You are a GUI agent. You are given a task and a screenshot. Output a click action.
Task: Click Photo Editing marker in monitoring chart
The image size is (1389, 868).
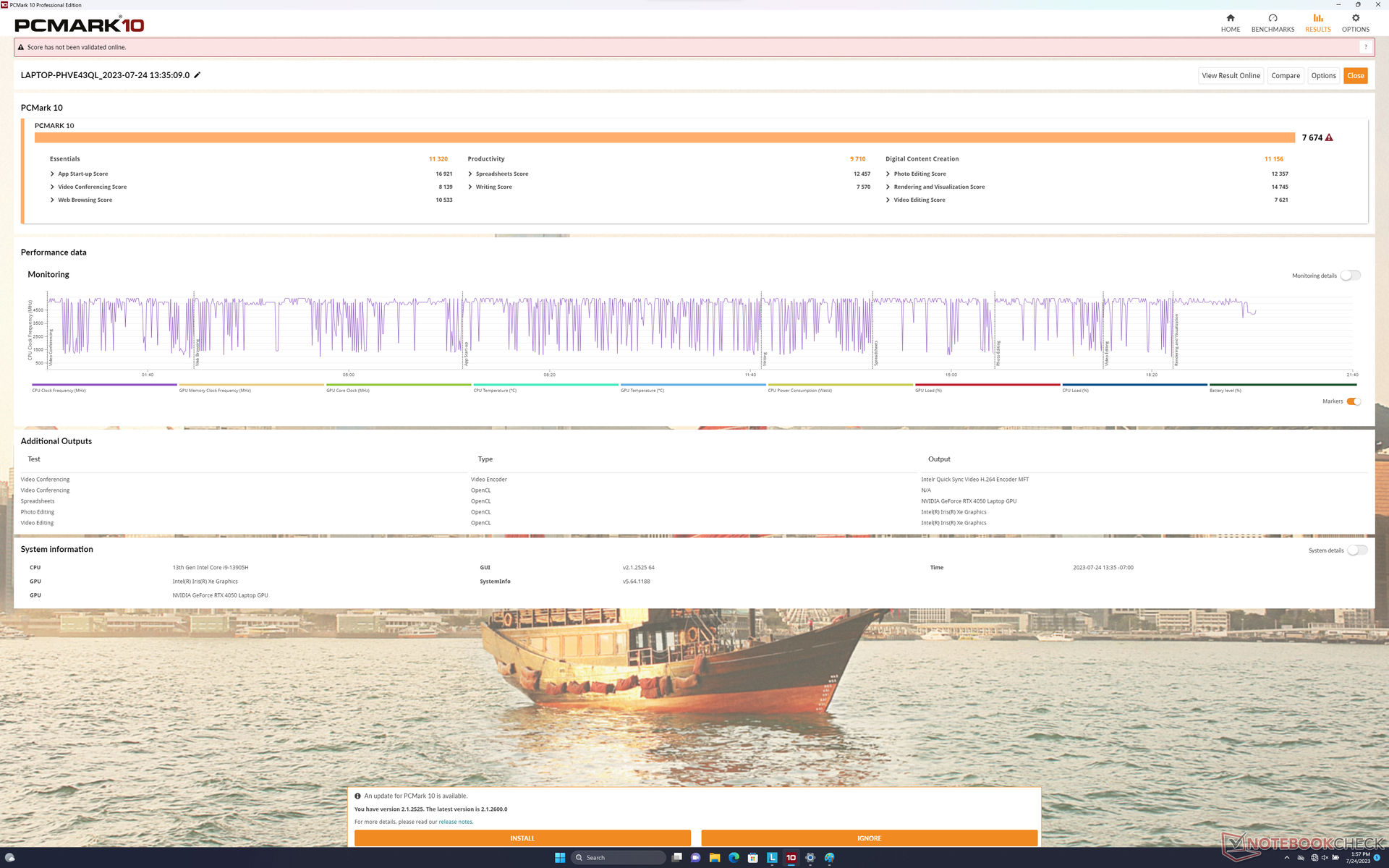tap(998, 353)
